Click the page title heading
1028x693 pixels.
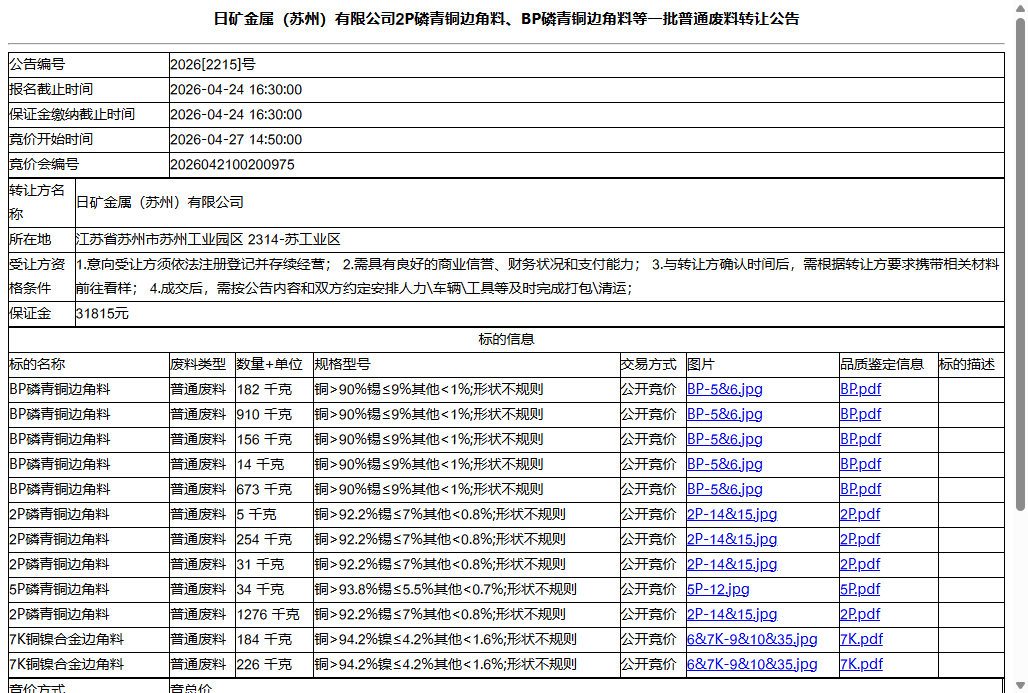[506, 19]
